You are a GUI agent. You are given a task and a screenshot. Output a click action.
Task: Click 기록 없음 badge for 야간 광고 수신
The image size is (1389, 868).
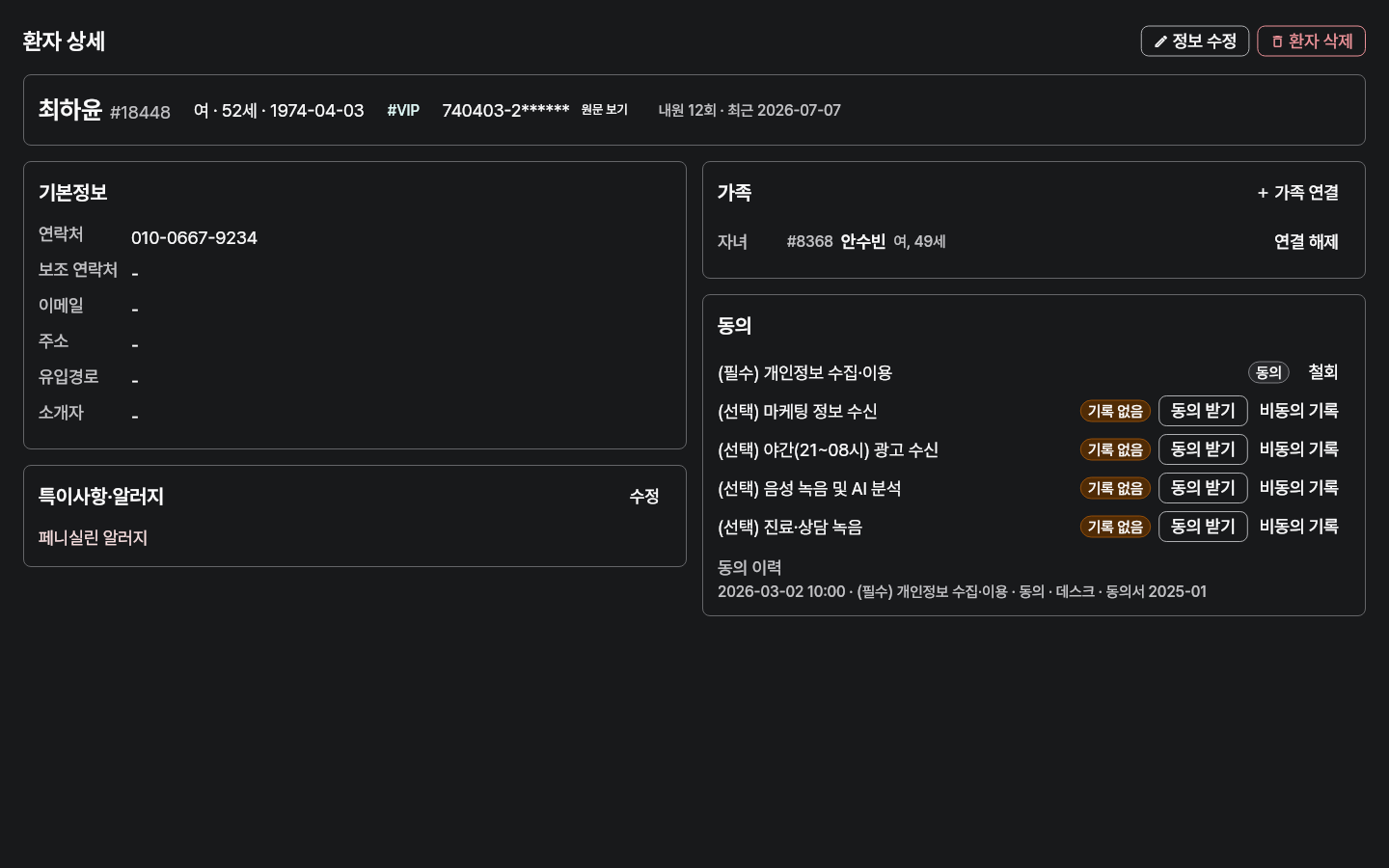[x=1115, y=449]
